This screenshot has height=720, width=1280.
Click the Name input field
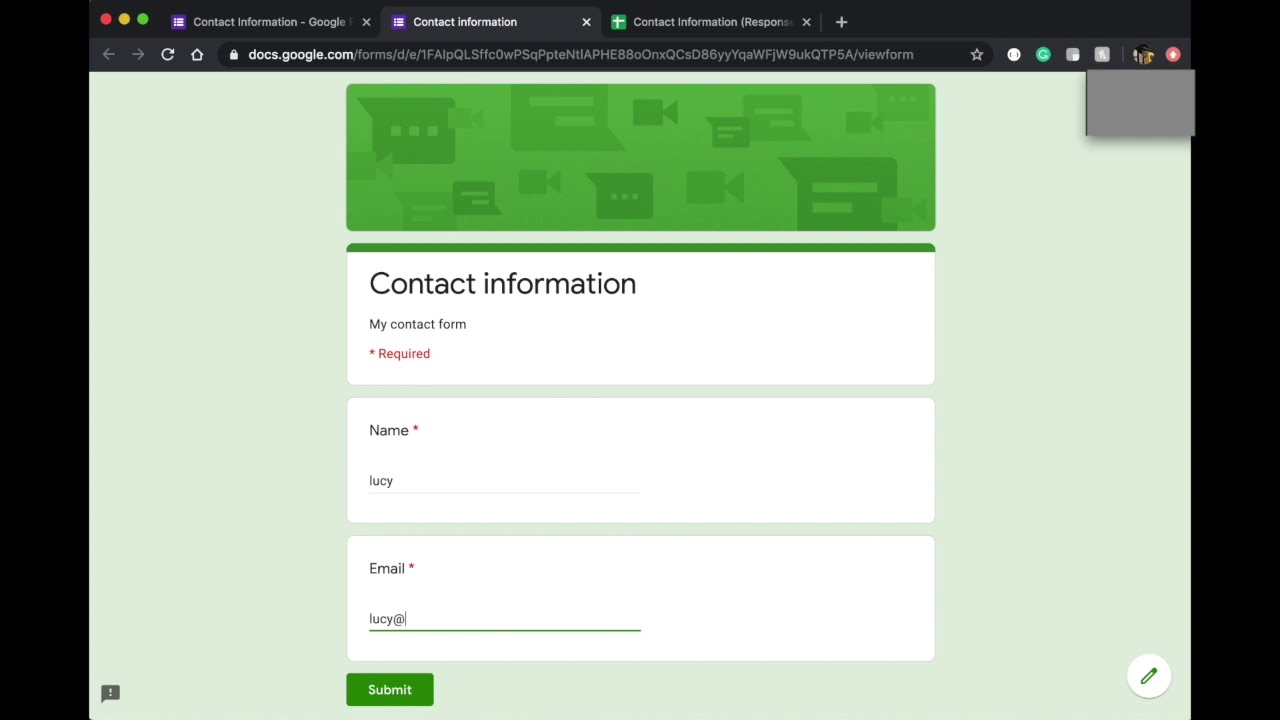point(504,481)
